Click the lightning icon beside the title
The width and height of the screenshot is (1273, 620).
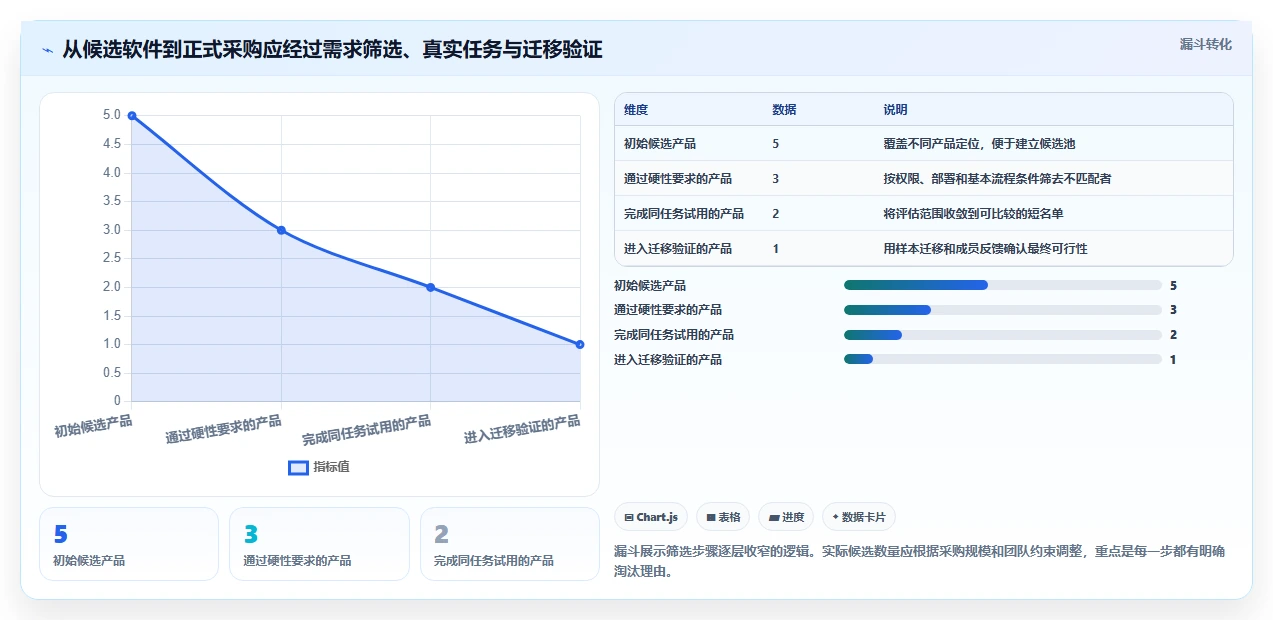tap(48, 49)
